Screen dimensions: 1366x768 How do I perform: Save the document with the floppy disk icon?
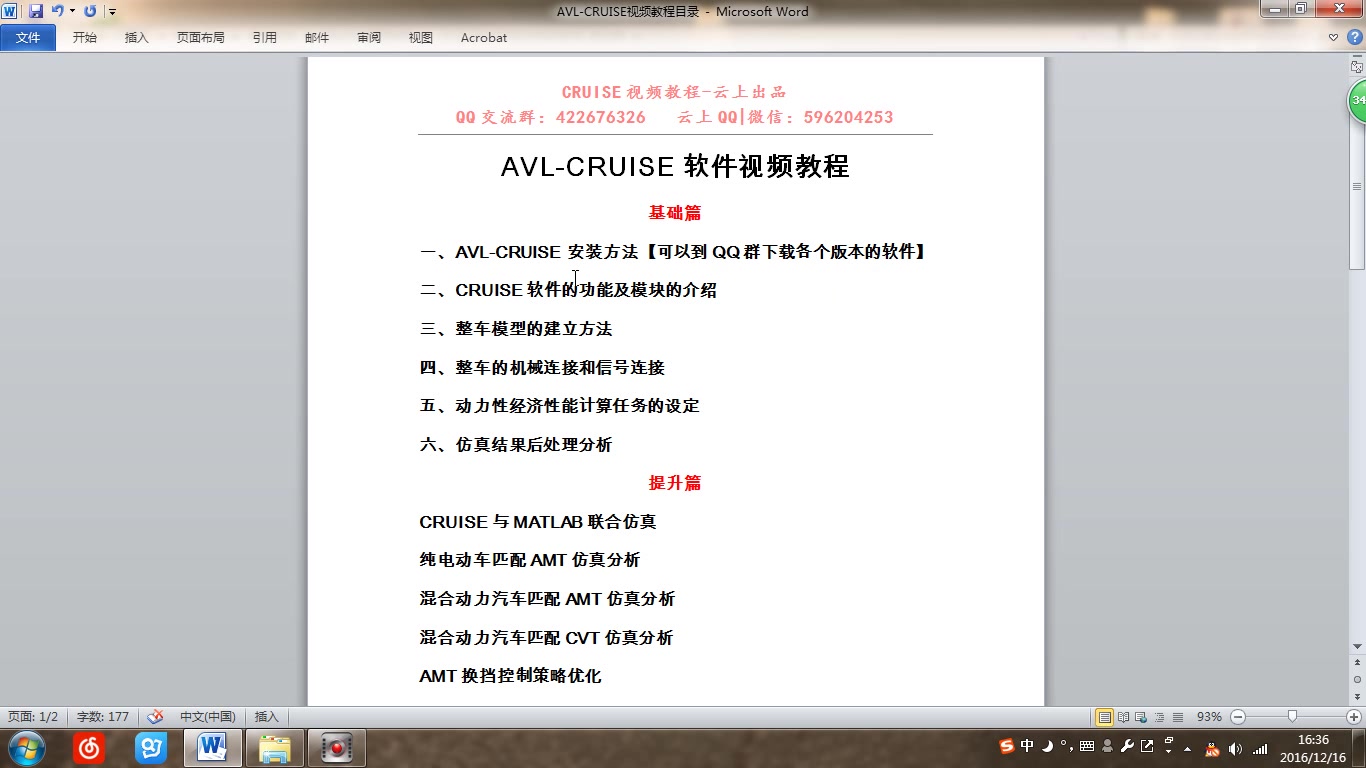(36, 11)
